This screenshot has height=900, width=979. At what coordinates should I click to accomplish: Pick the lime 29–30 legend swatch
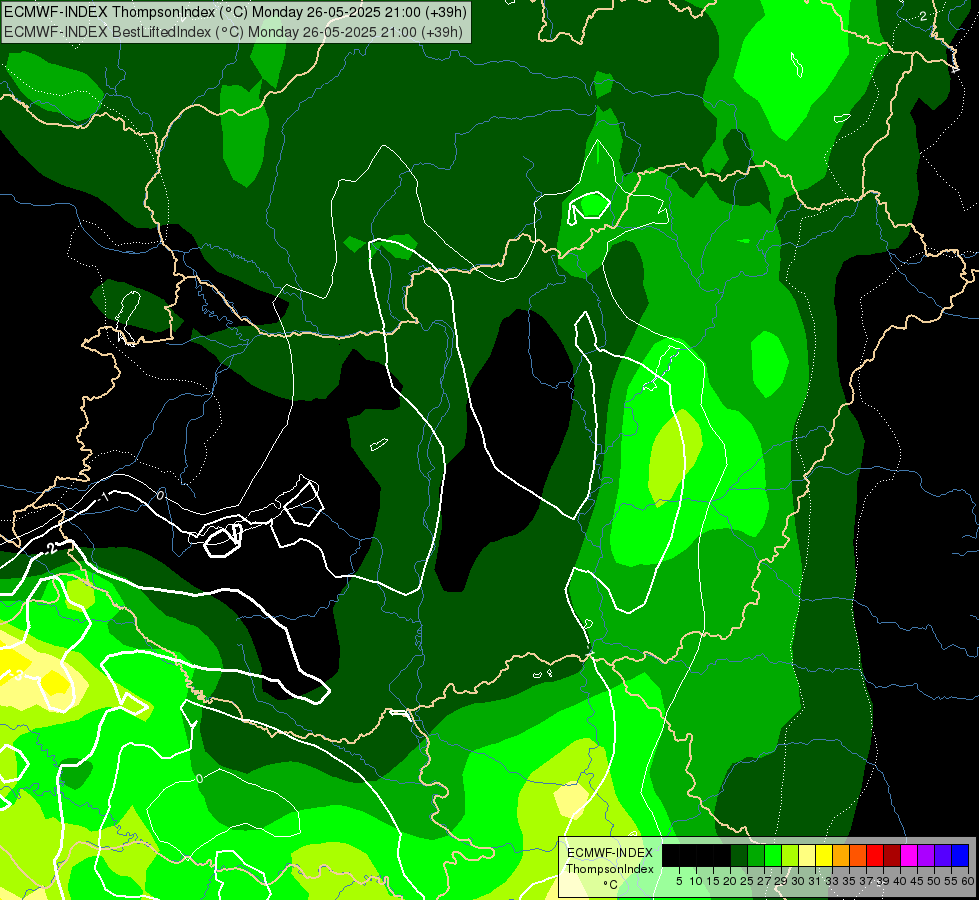tap(790, 856)
